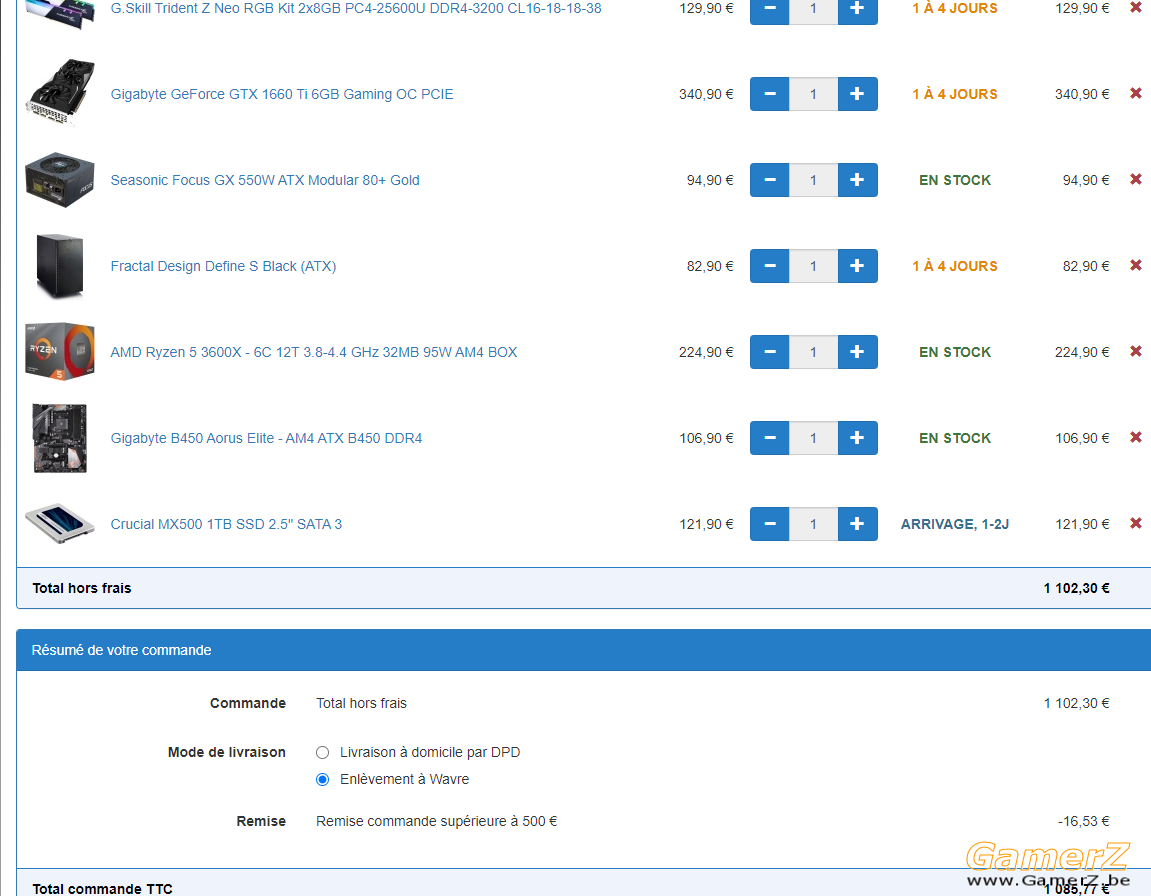Click the 'Total commande TTC' label
This screenshot has width=1151, height=896.
103,889
